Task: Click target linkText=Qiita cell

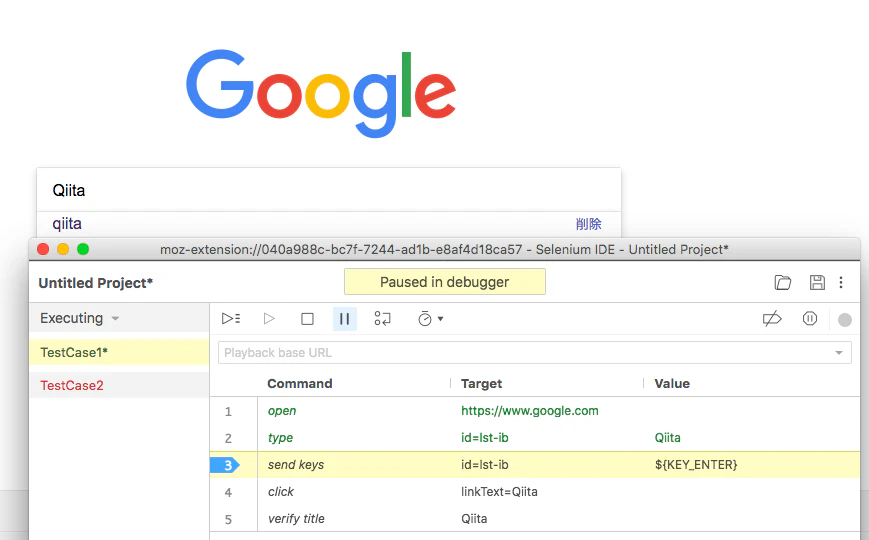Action: [x=499, y=492]
